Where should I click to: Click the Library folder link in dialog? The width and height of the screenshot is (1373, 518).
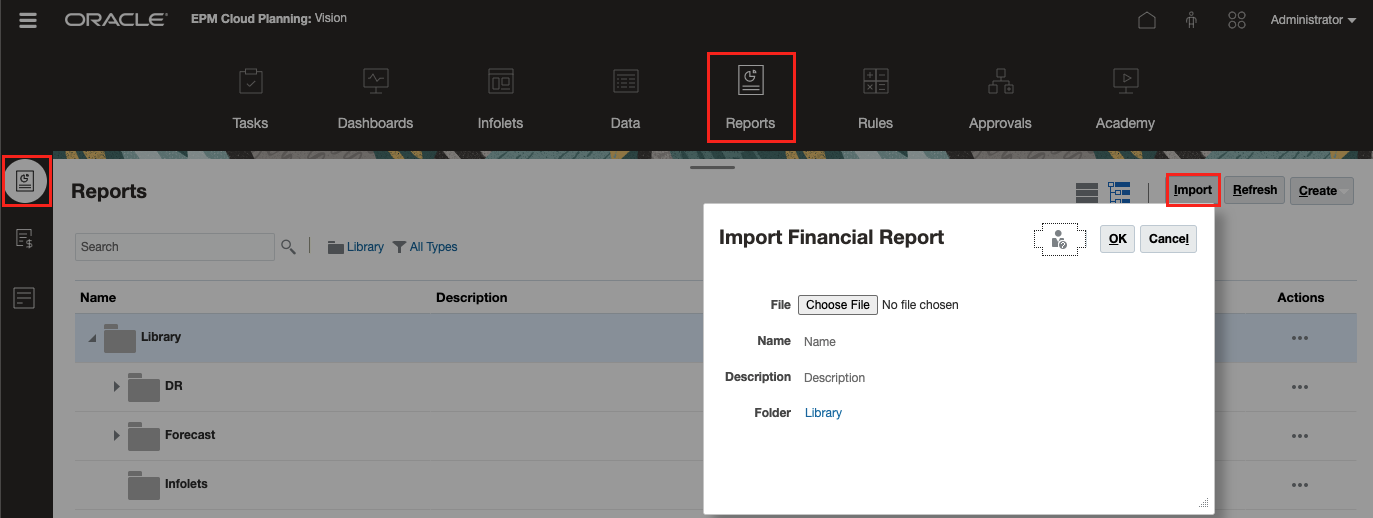823,413
